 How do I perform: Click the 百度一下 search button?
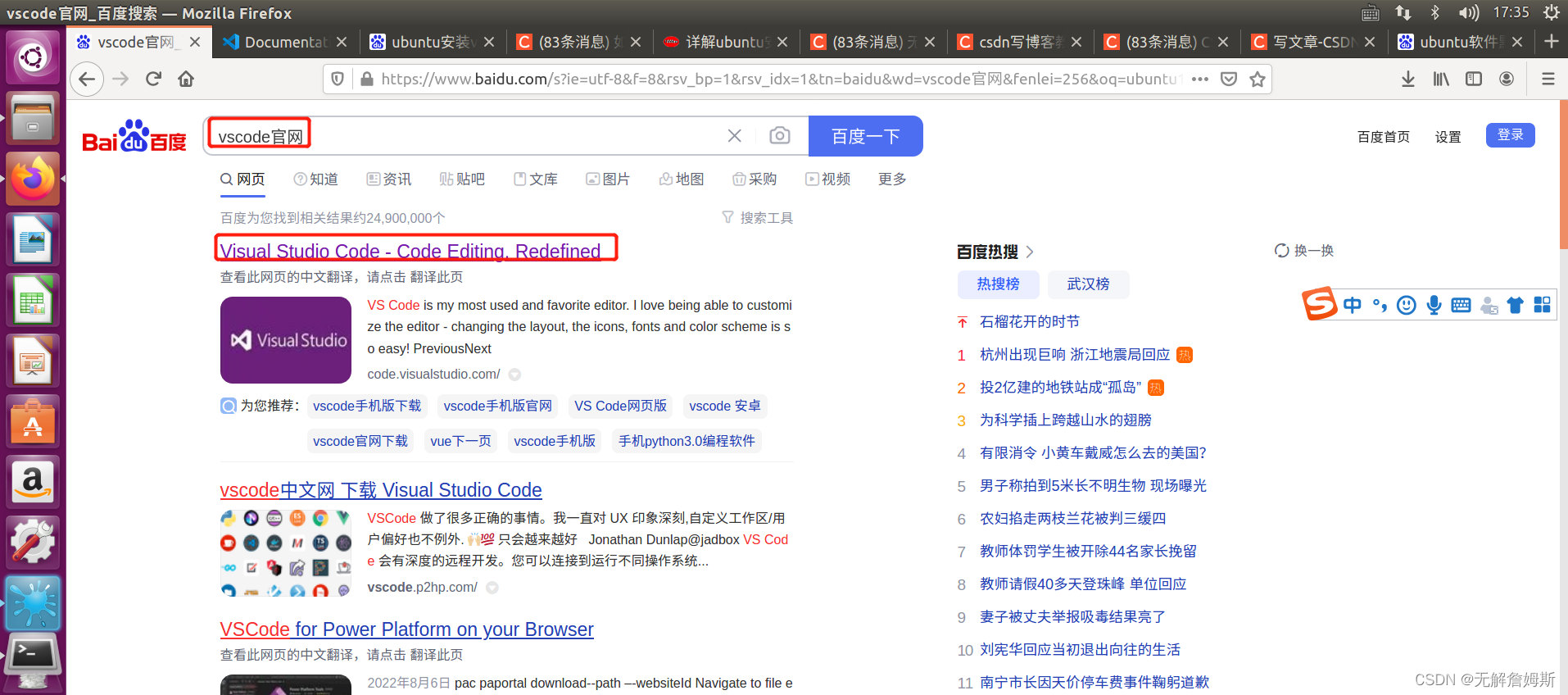click(865, 136)
